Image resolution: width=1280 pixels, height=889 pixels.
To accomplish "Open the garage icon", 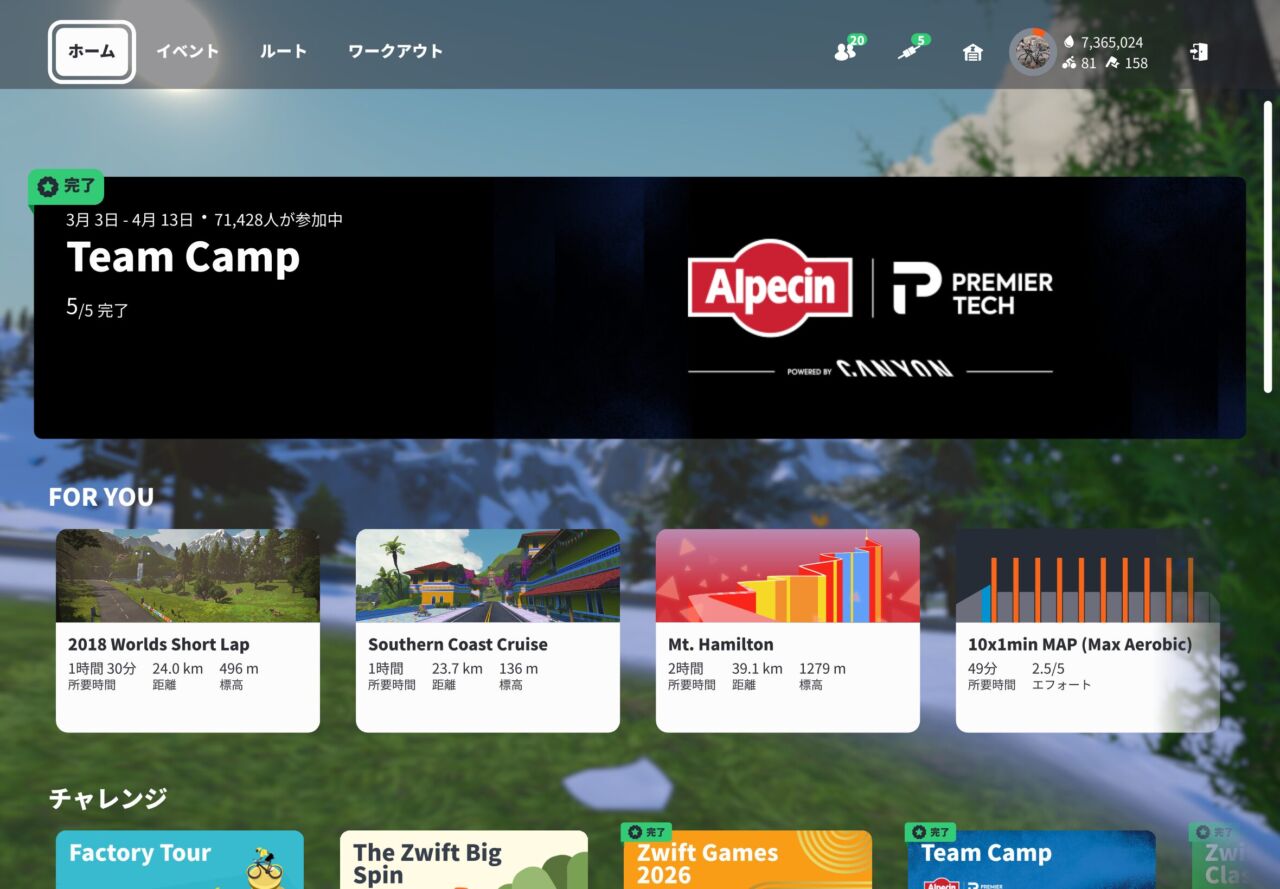I will coord(972,52).
